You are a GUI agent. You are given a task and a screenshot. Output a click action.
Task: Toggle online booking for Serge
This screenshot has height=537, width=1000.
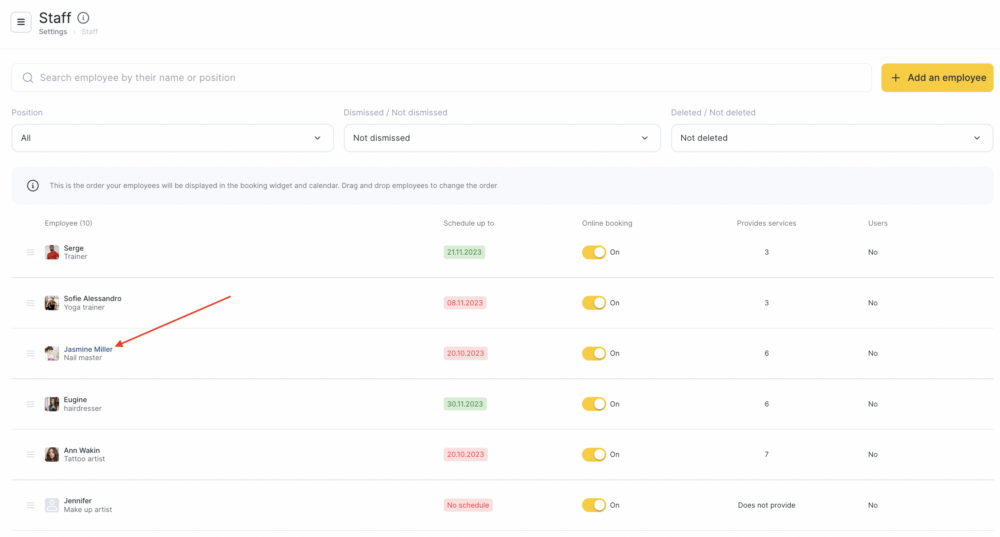point(594,253)
